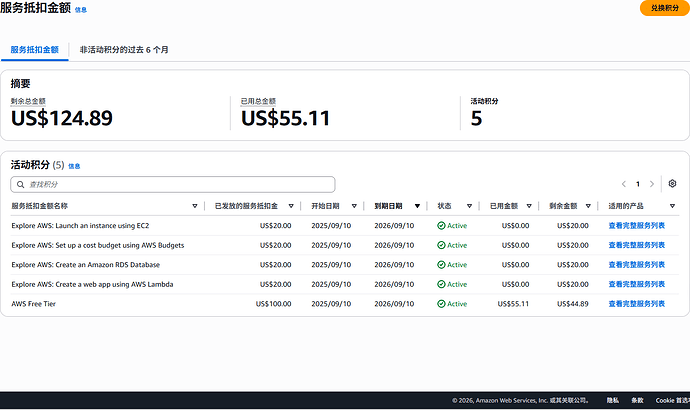Sort by 状态 column arrow
This screenshot has height=410, width=690.
pyautogui.click(x=469, y=206)
